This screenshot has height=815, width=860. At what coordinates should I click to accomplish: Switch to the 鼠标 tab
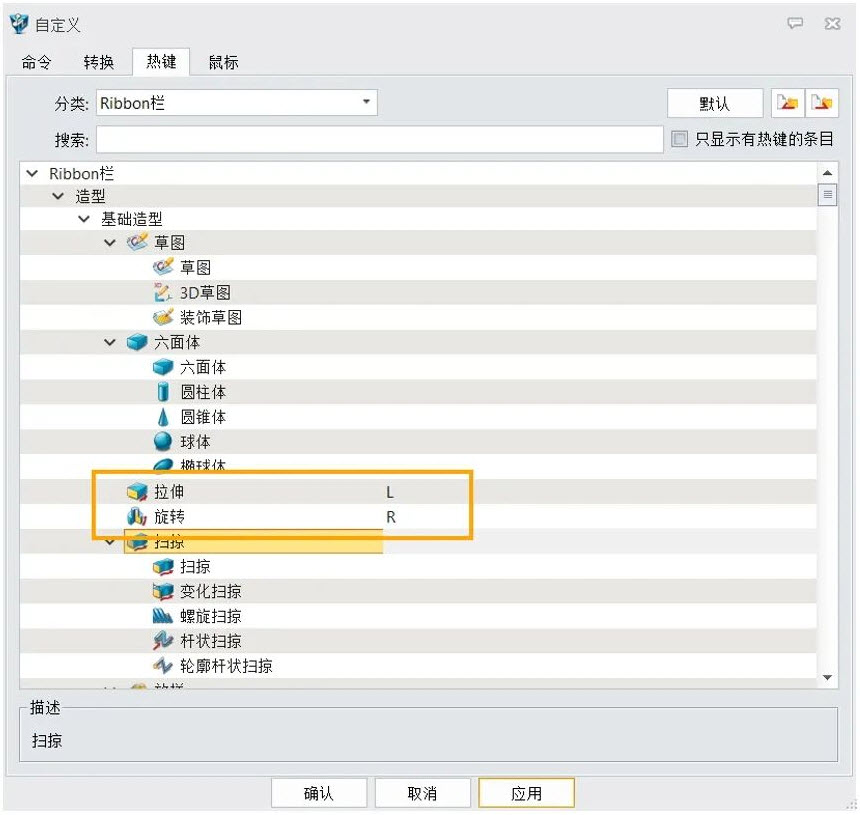(223, 62)
